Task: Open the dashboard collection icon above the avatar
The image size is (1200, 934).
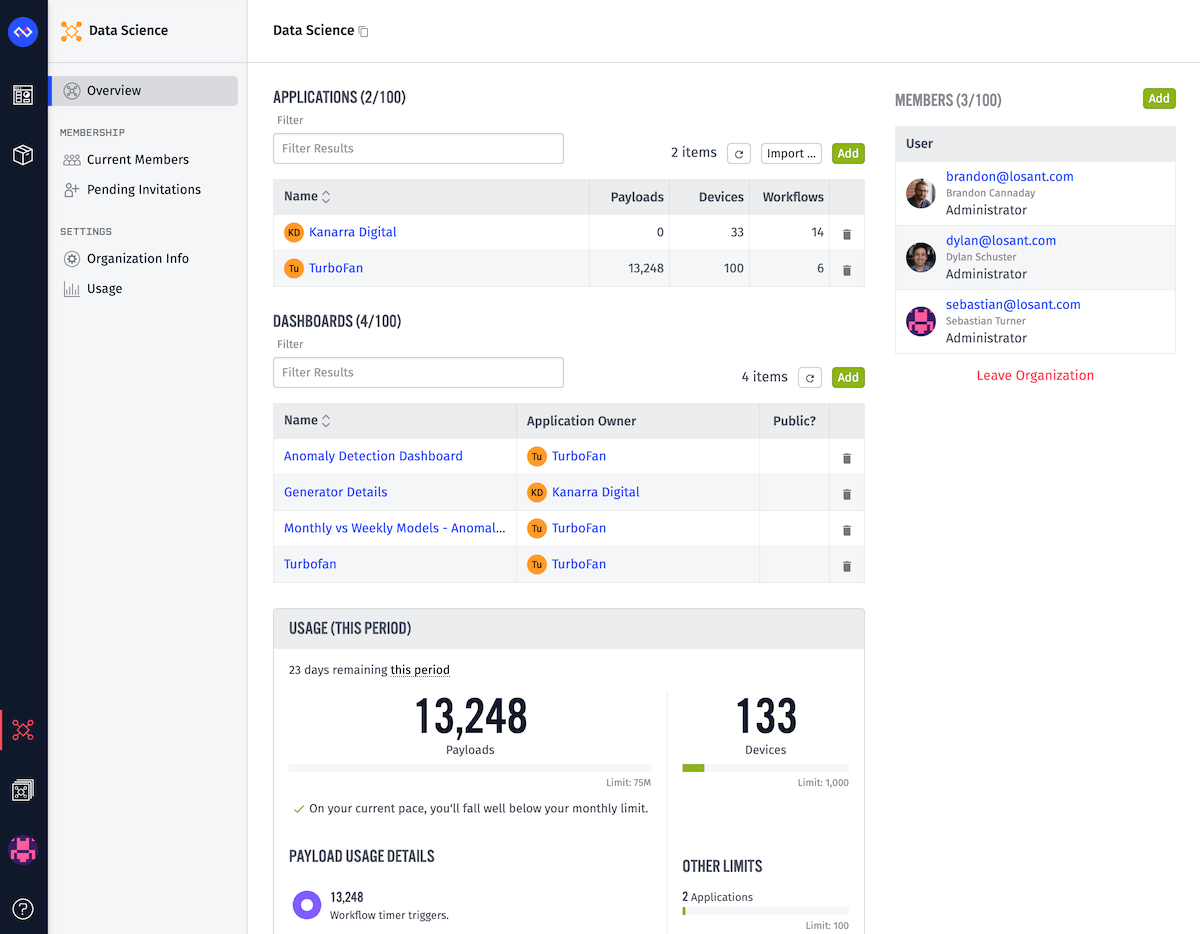Action: pyautogui.click(x=23, y=791)
